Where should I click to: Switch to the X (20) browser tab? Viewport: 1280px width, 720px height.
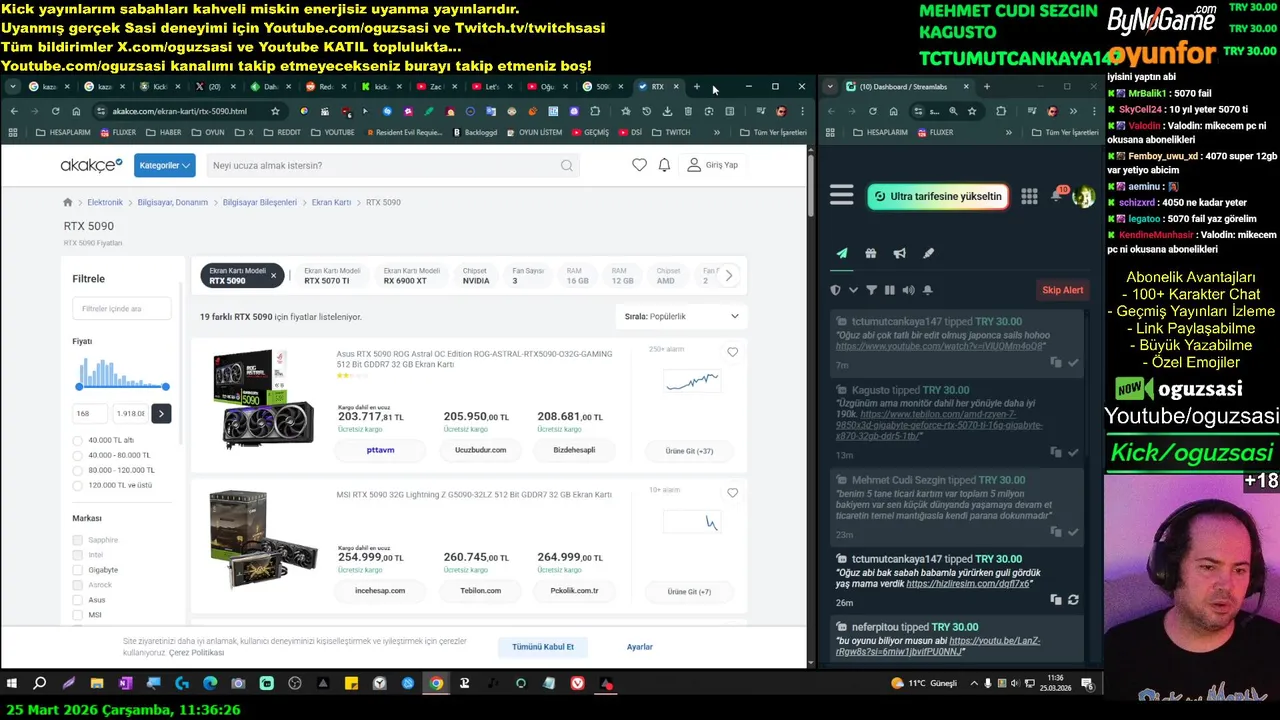210,87
